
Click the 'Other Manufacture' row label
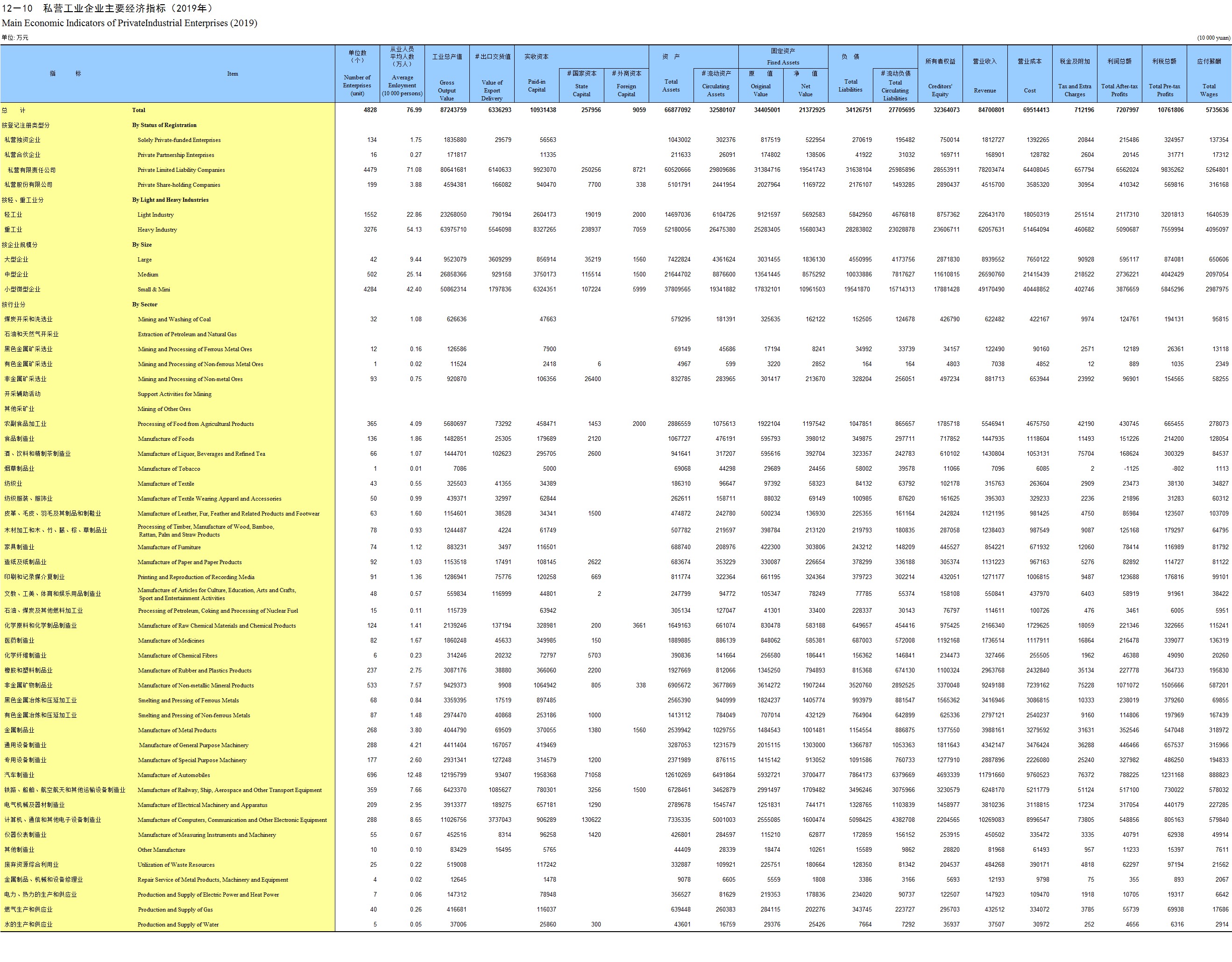click(161, 850)
